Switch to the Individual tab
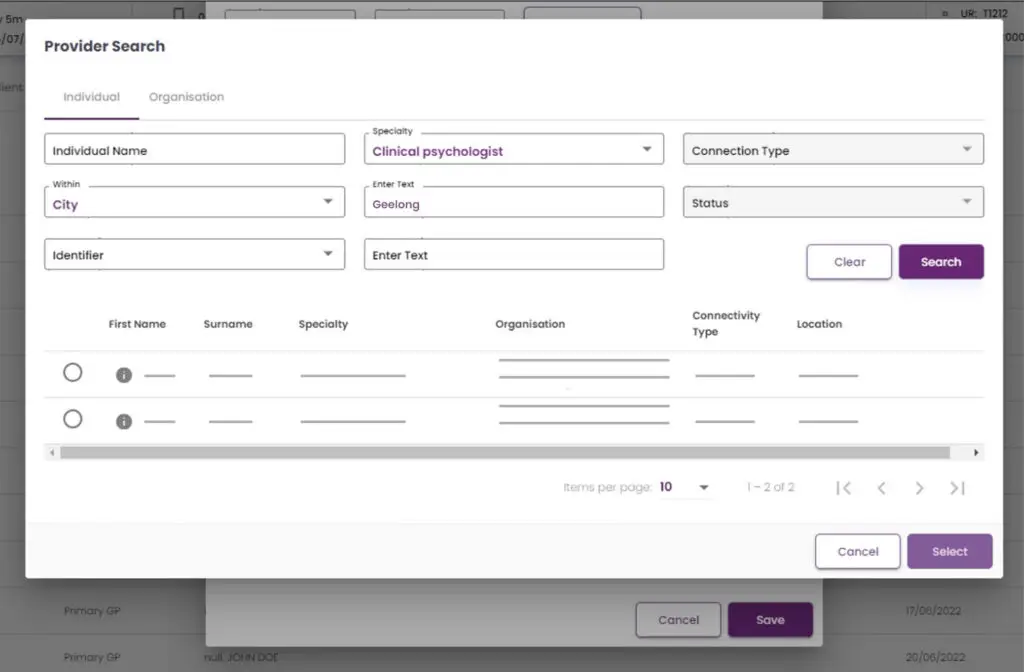This screenshot has height=672, width=1024. [x=91, y=97]
